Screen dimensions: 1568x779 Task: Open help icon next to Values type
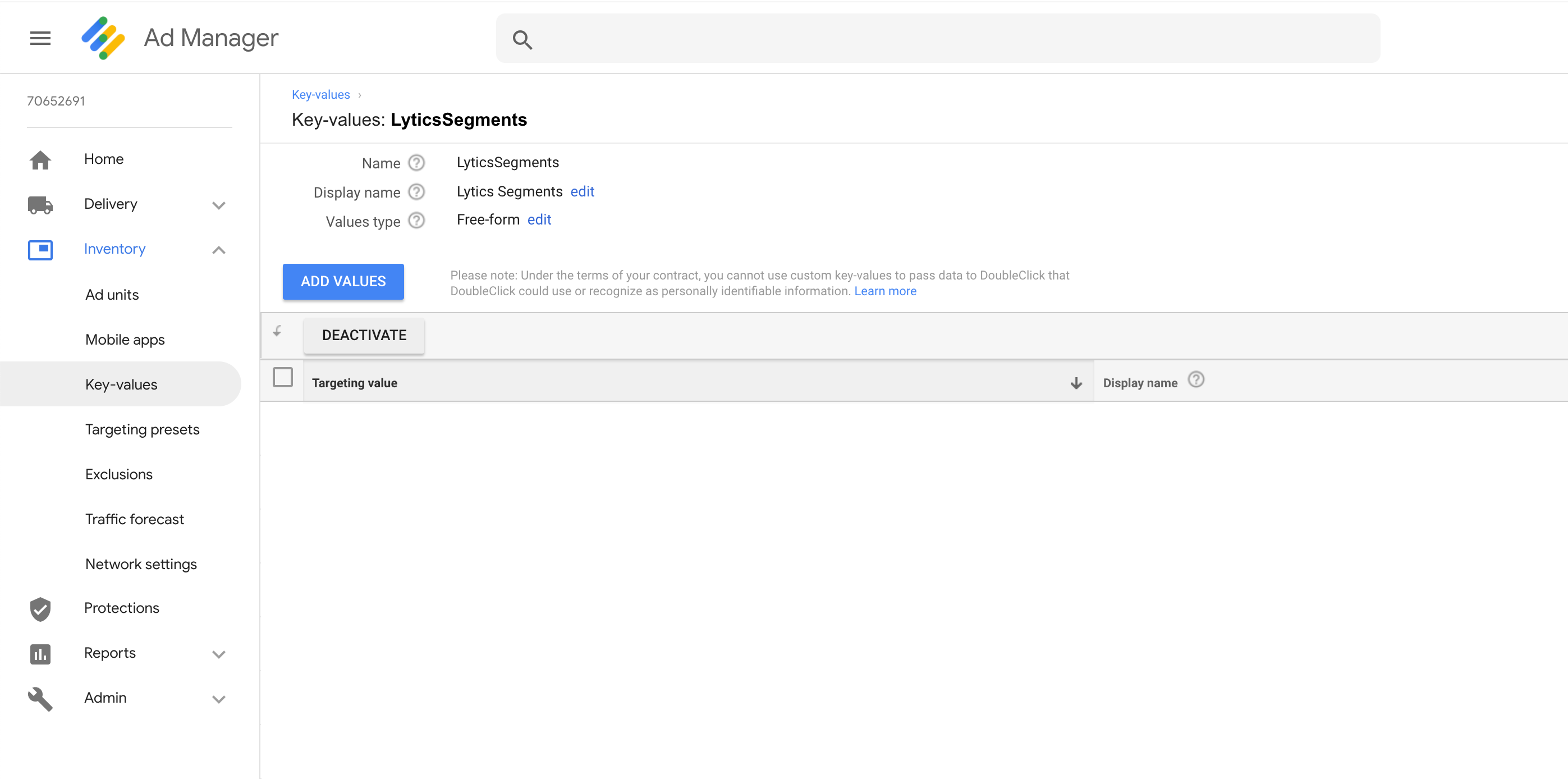[416, 221]
